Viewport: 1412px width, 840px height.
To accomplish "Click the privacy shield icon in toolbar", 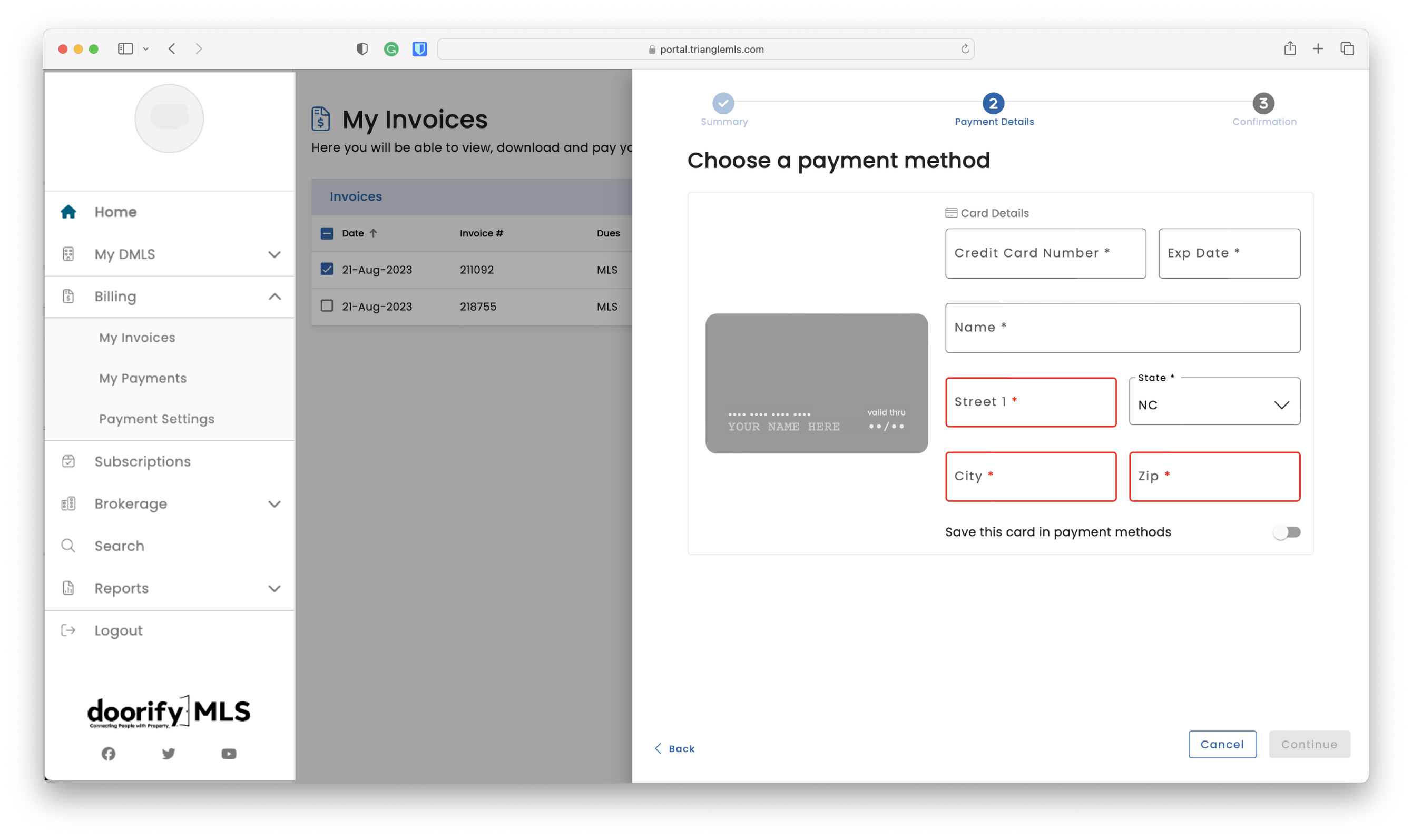I will [x=362, y=48].
